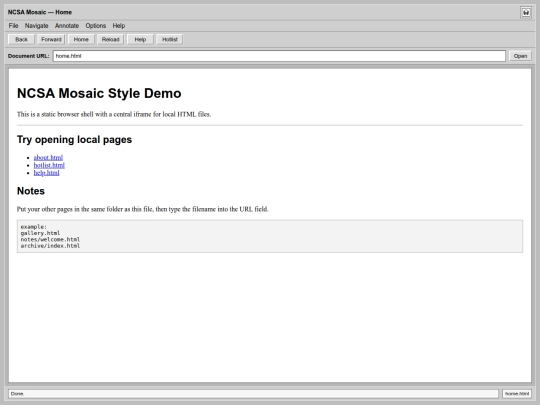
Task: Click the Home toolbar button
Action: (81, 40)
